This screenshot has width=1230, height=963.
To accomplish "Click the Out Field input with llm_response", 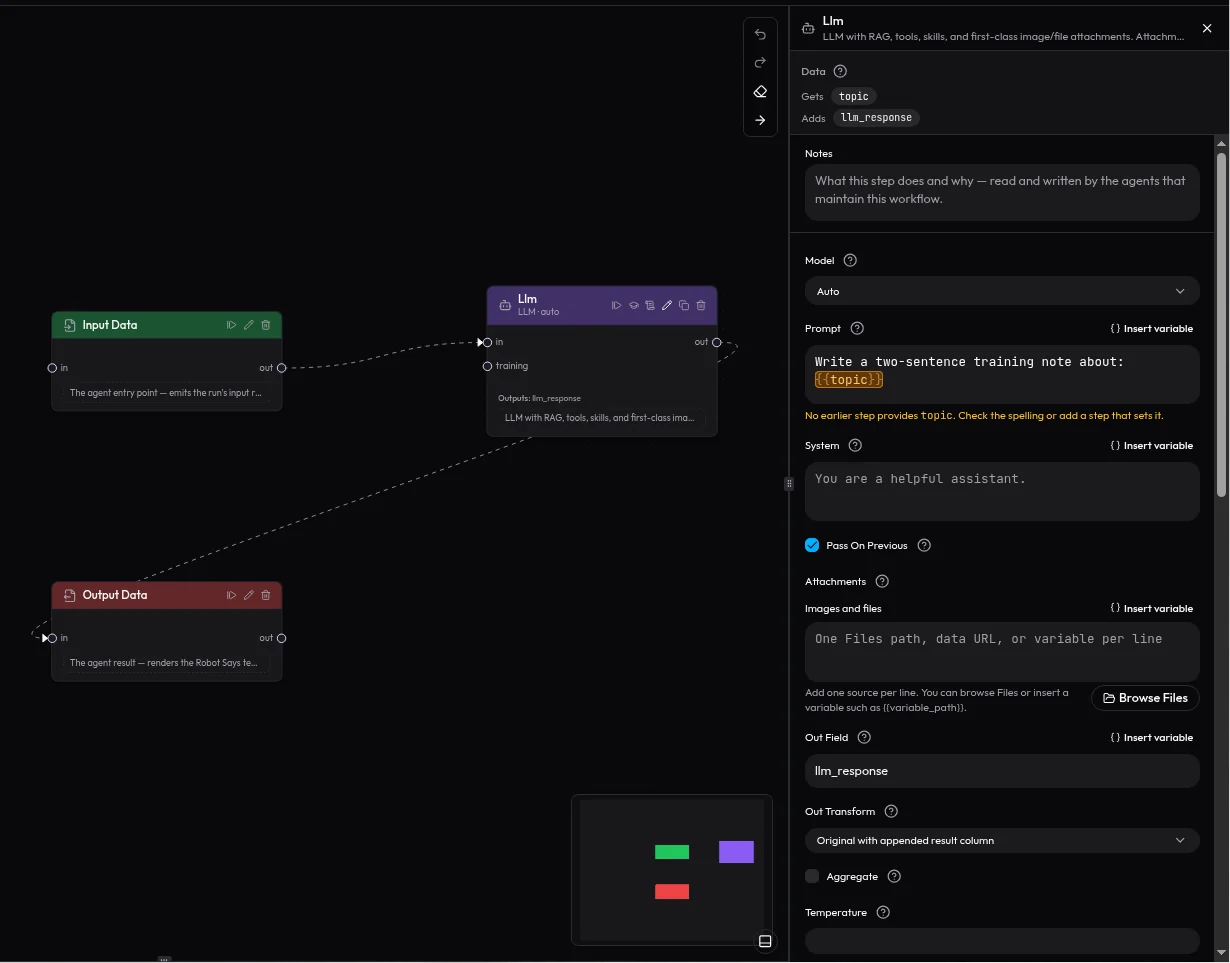I will pyautogui.click(x=1002, y=771).
